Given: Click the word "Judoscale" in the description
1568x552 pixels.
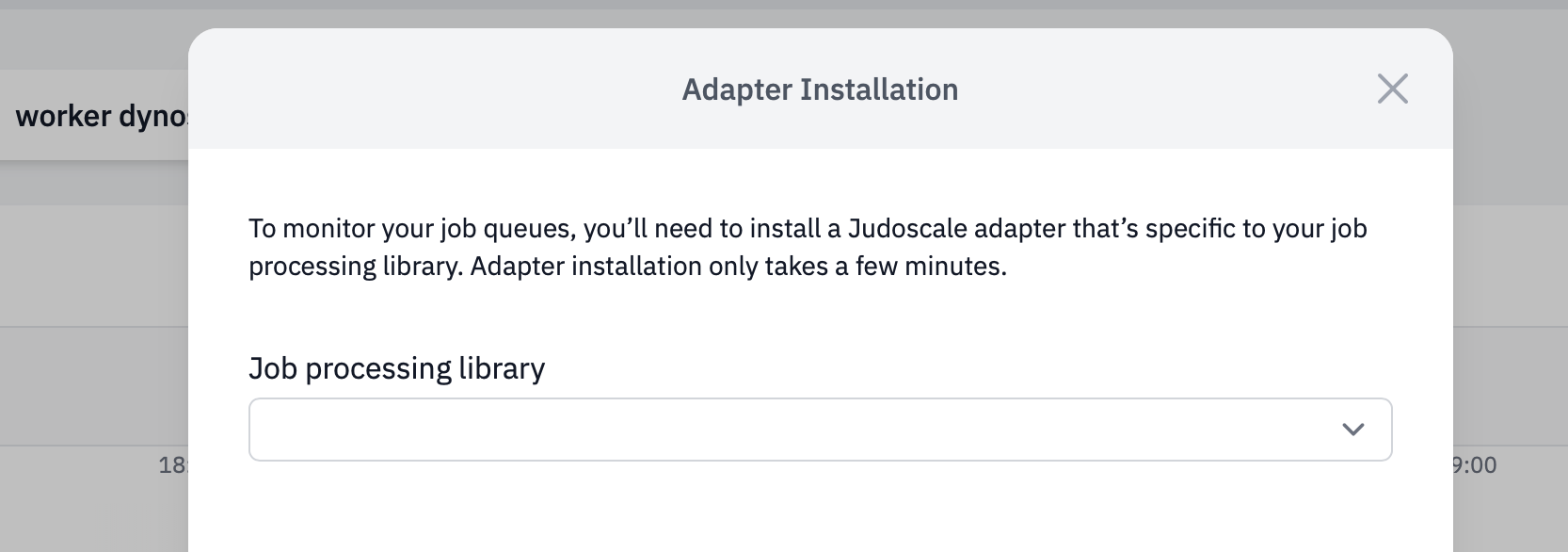Looking at the screenshot, I should [x=906, y=229].
